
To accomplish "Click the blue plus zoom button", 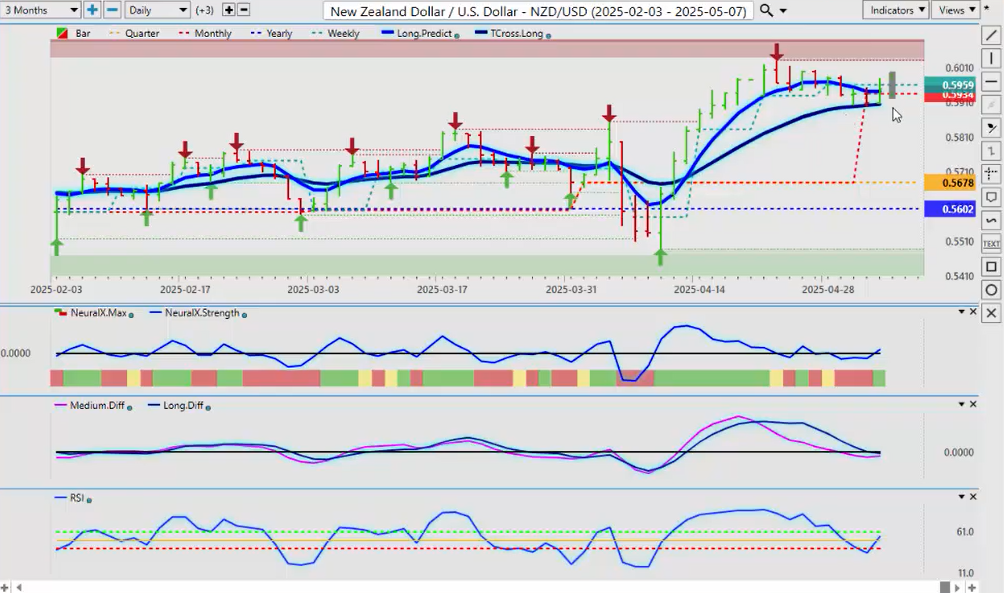I will tap(92, 10).
